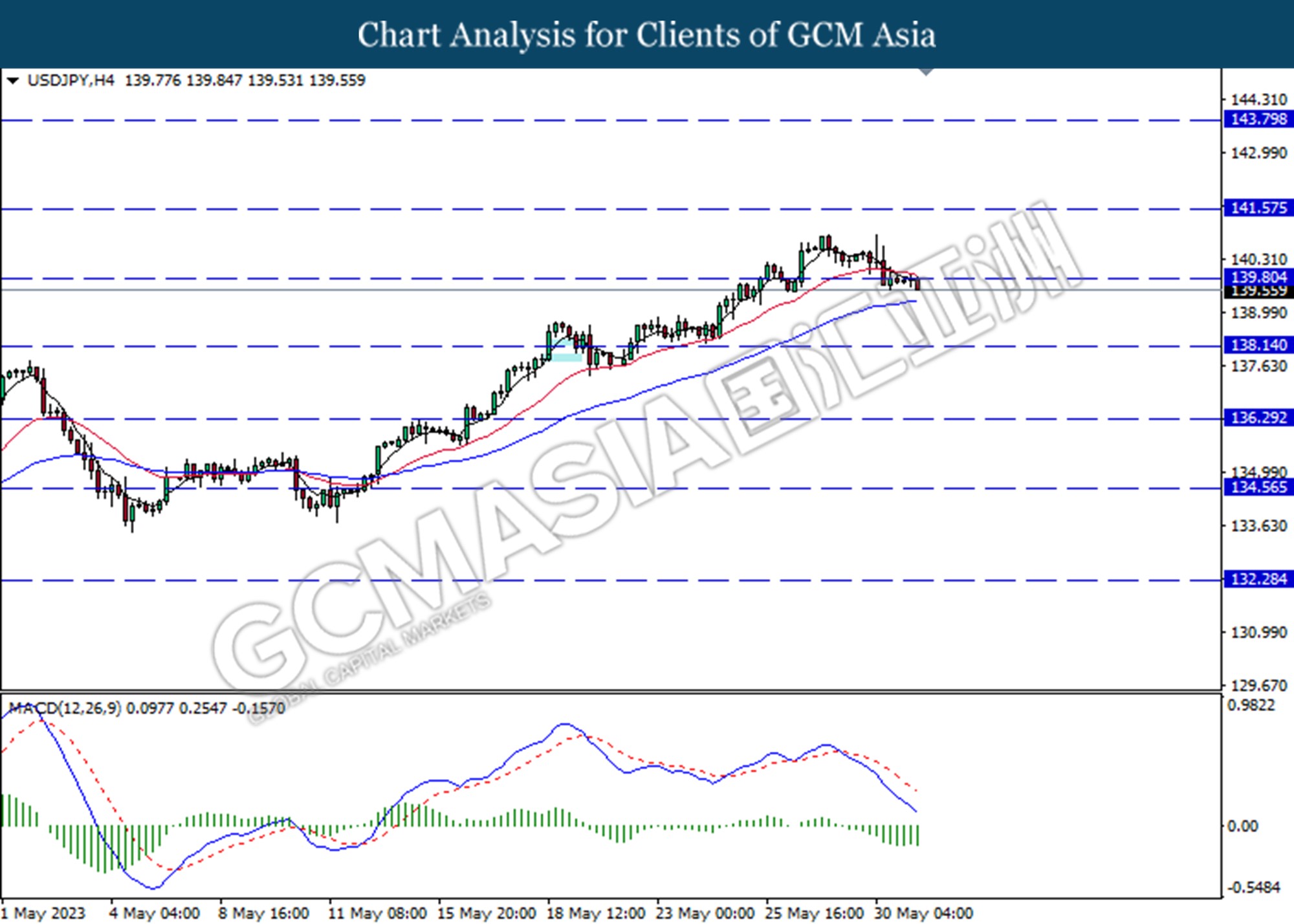The image size is (1294, 924).
Task: Click the dropdown triangle beside USDJPY,H4
Action: (12, 81)
